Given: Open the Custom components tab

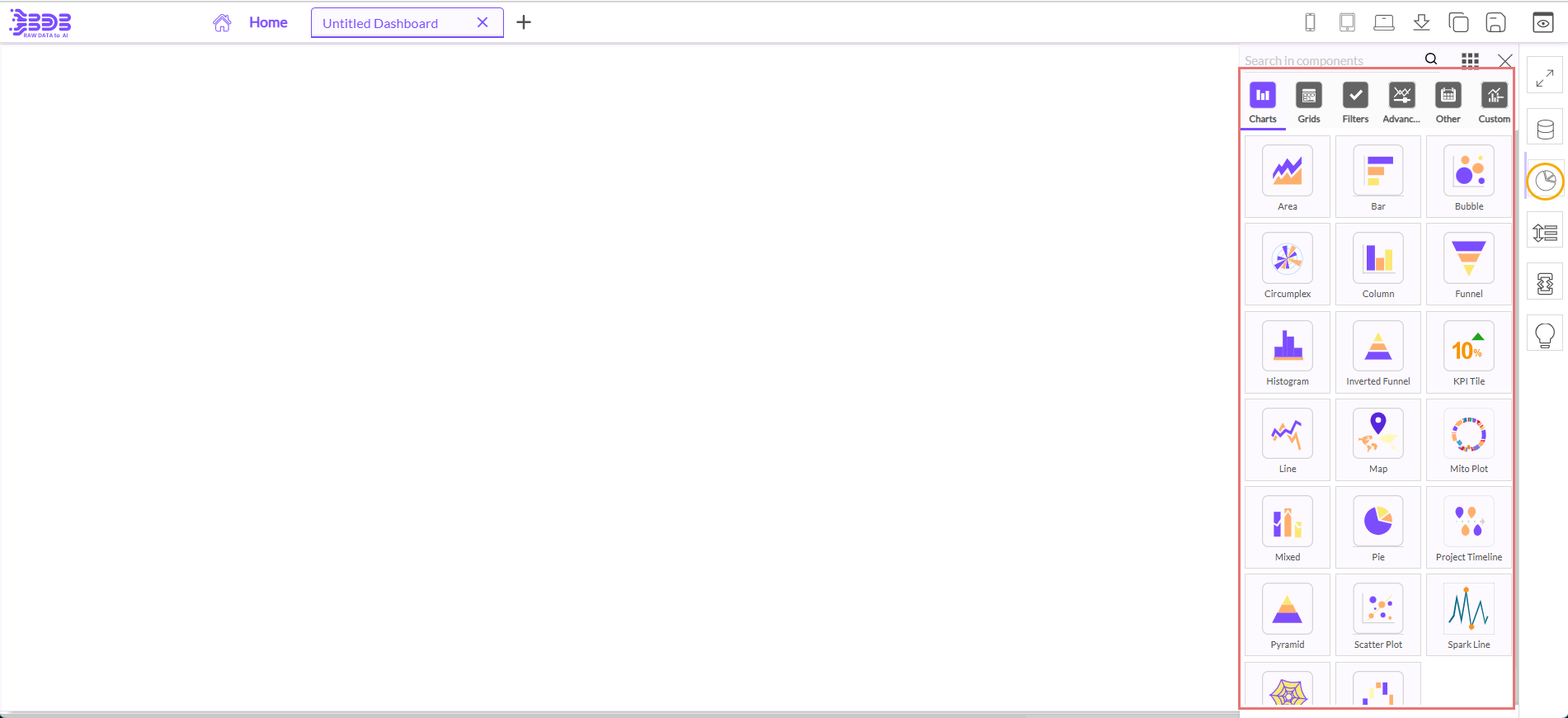Looking at the screenshot, I should coord(1494,102).
